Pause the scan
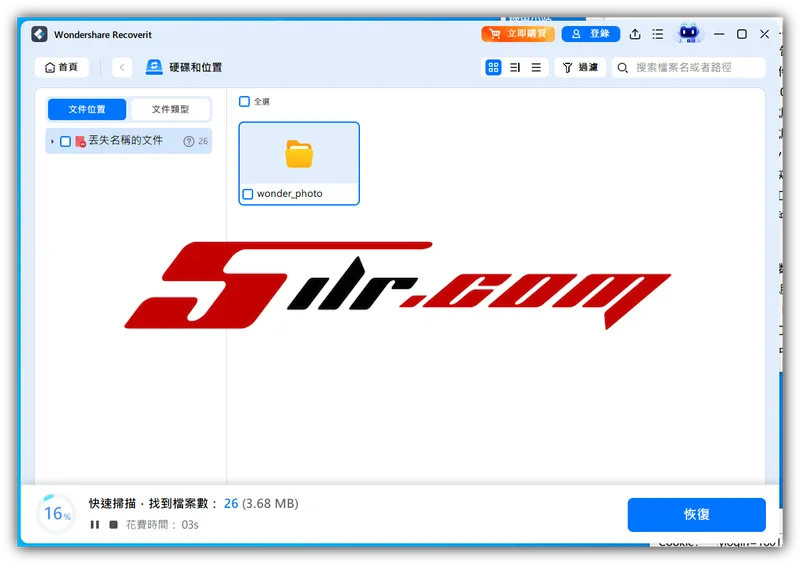 pyautogui.click(x=95, y=525)
